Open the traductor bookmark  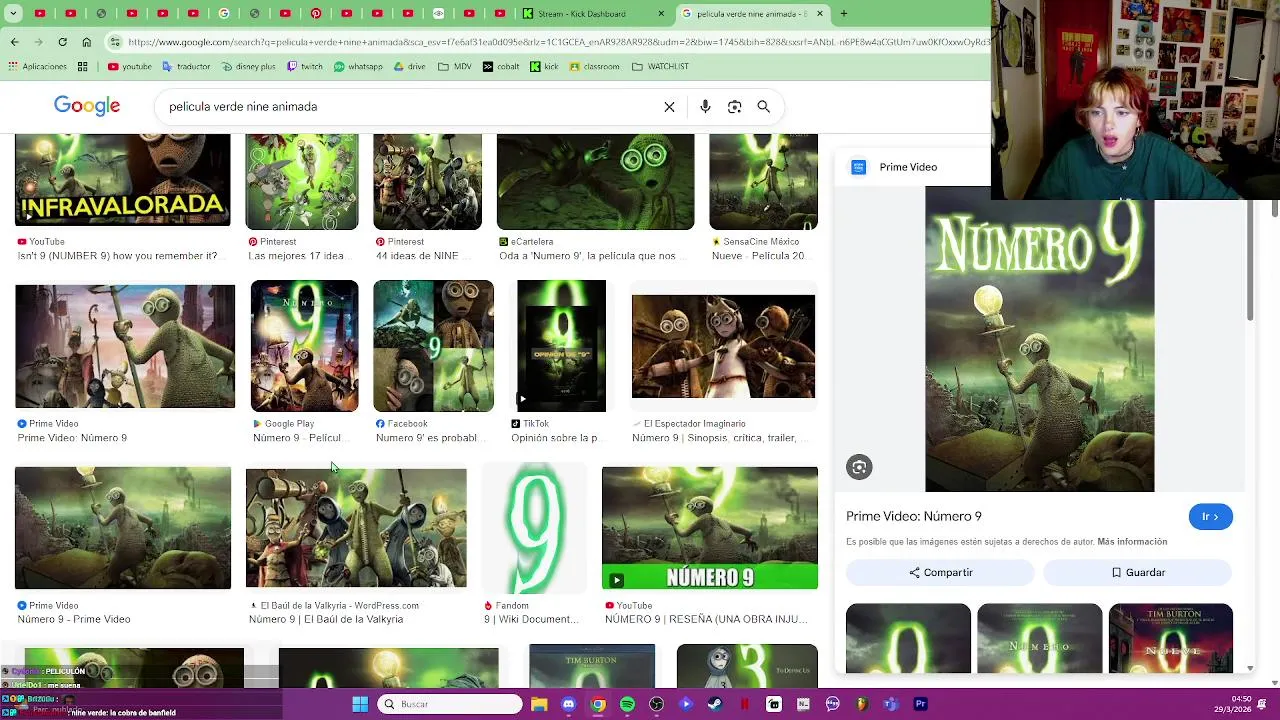coord(186,67)
